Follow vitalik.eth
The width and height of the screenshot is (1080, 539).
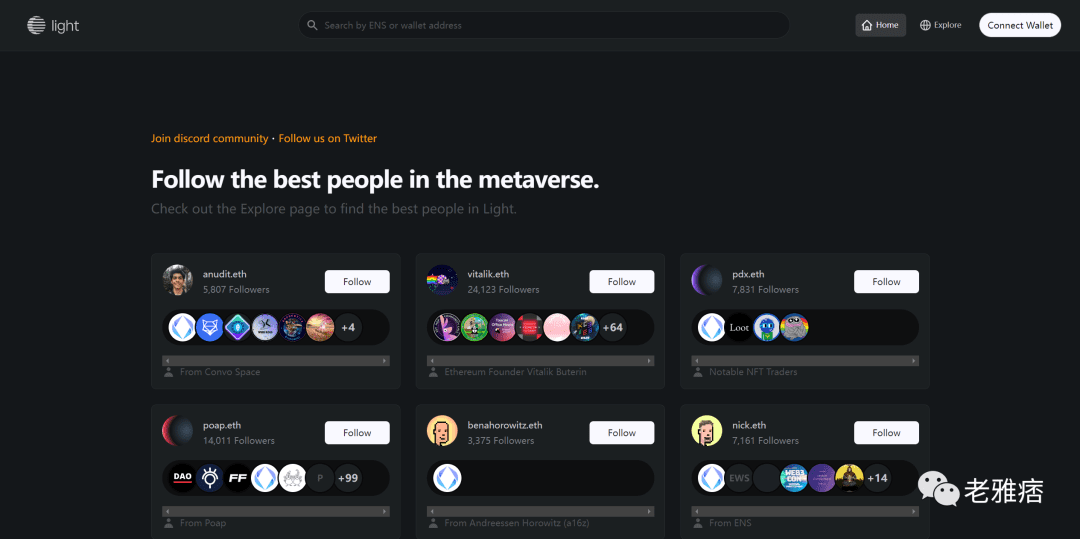pyautogui.click(x=622, y=282)
